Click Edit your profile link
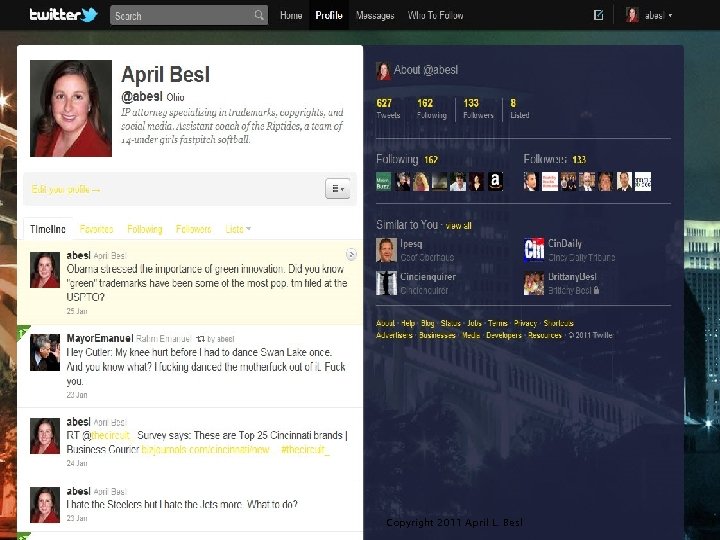The image size is (720, 540). pos(66,189)
